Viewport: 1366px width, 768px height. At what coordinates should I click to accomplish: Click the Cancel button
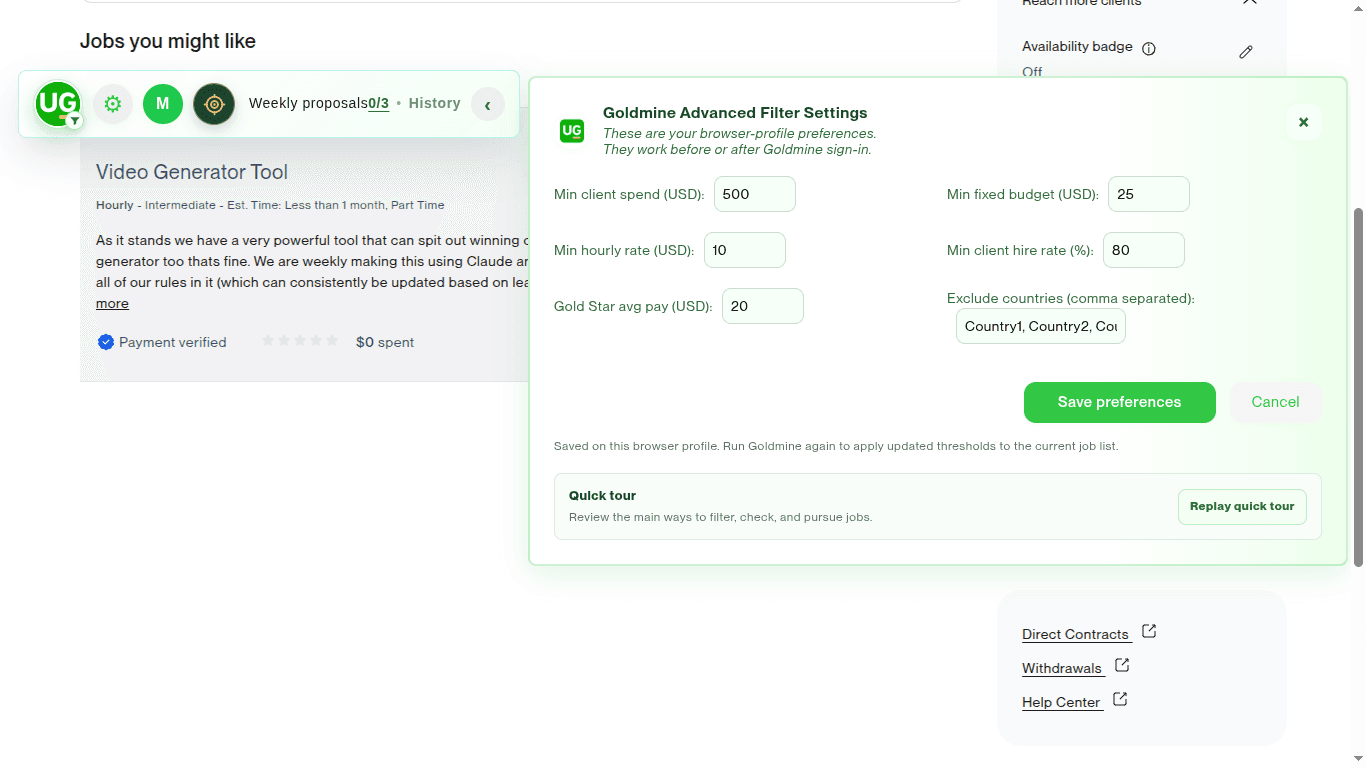(1276, 402)
